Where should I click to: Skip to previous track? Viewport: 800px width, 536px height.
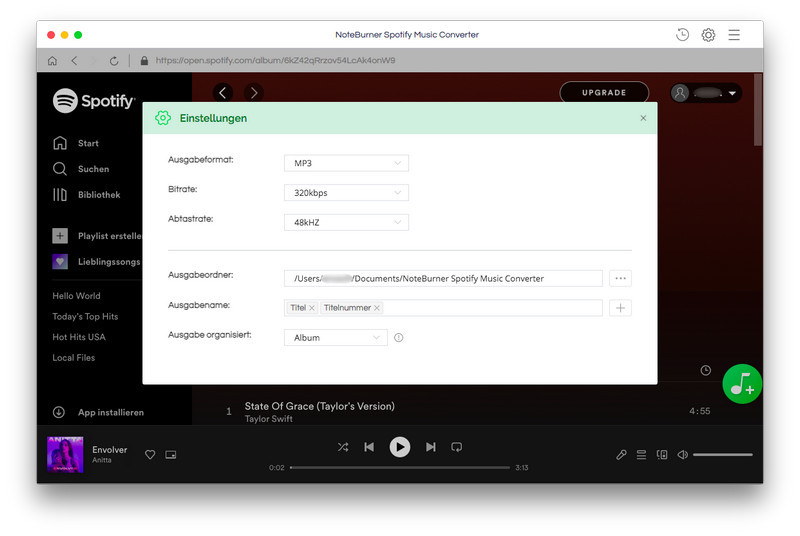pos(369,447)
